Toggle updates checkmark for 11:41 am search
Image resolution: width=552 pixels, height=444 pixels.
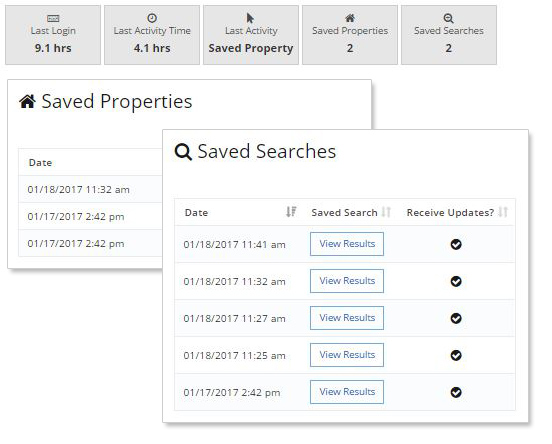pos(456,244)
